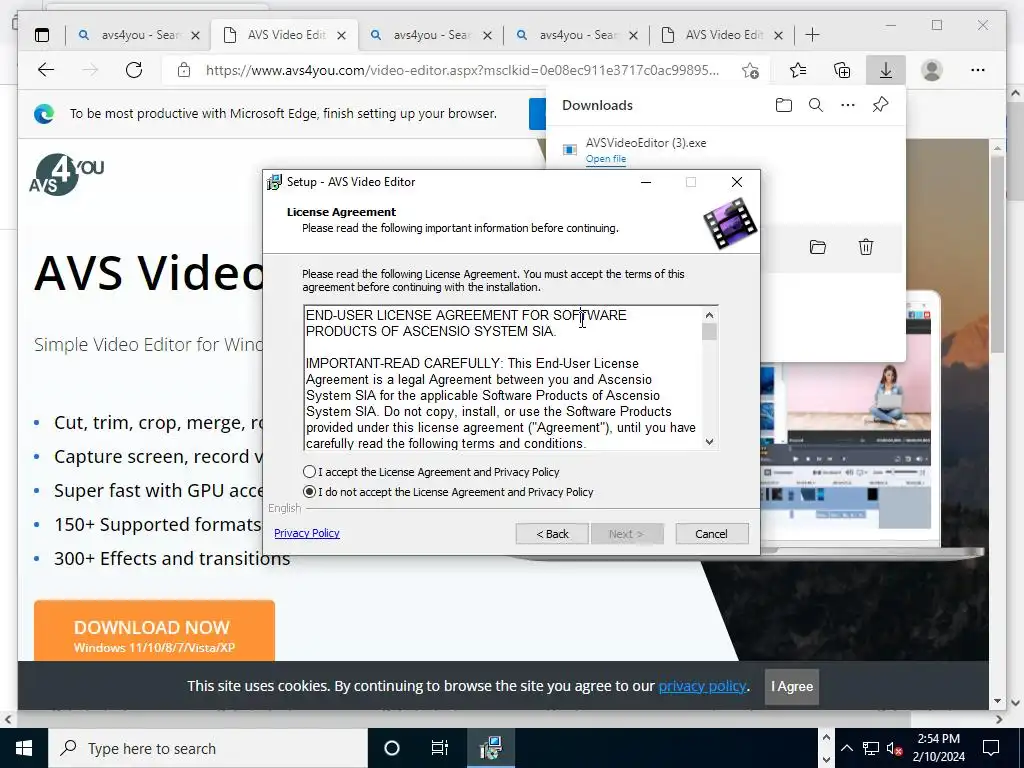Viewport: 1024px width, 768px height.
Task: Click the muted volume tray icon
Action: click(894, 748)
